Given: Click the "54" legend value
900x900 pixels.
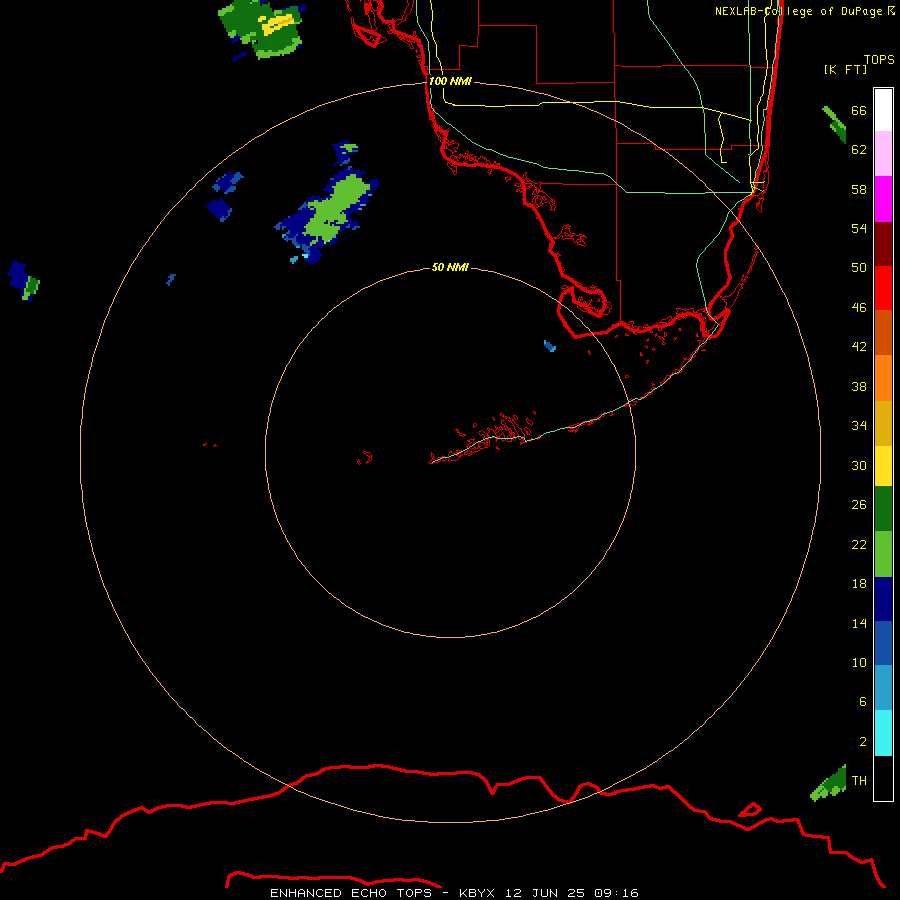Looking at the screenshot, I should click(x=859, y=228).
